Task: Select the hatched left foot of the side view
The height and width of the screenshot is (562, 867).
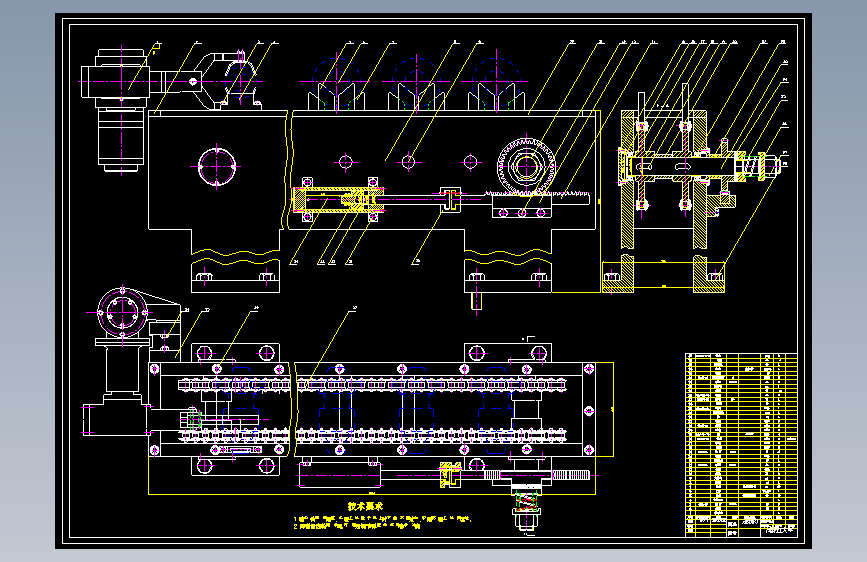Action: point(618,274)
